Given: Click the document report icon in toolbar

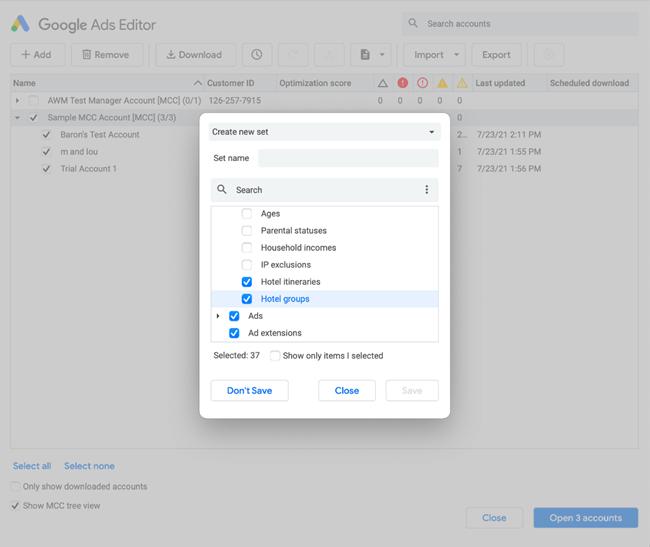Looking at the screenshot, I should pyautogui.click(x=365, y=55).
